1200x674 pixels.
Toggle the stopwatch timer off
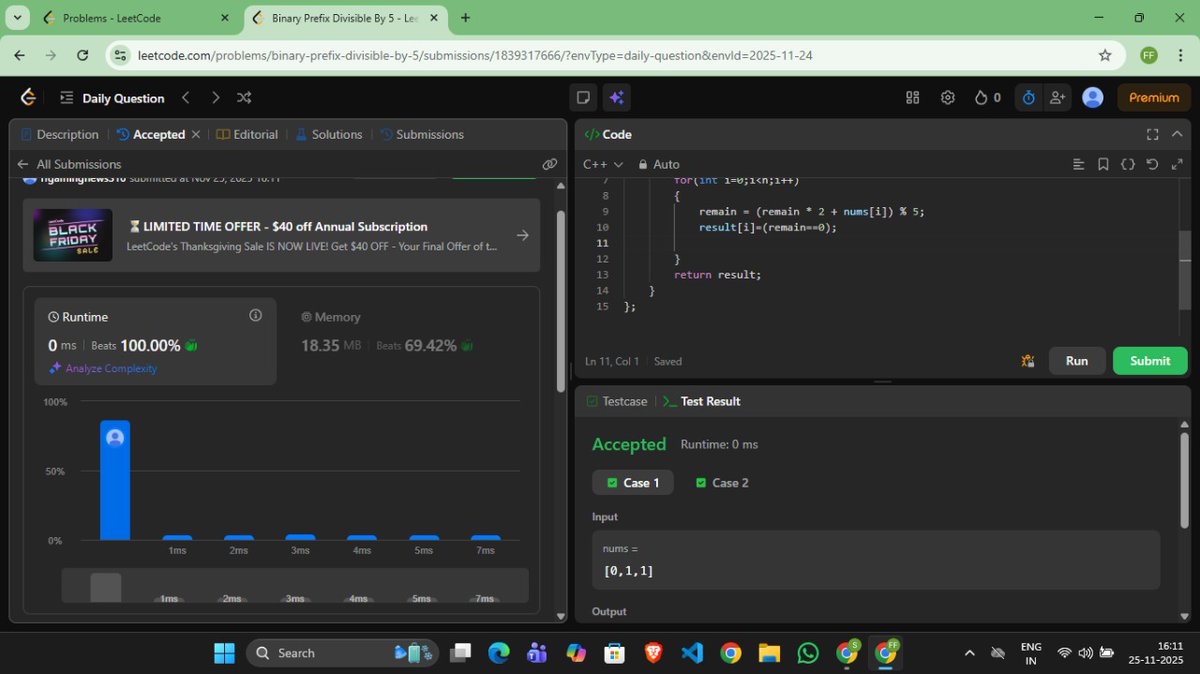tap(1027, 97)
